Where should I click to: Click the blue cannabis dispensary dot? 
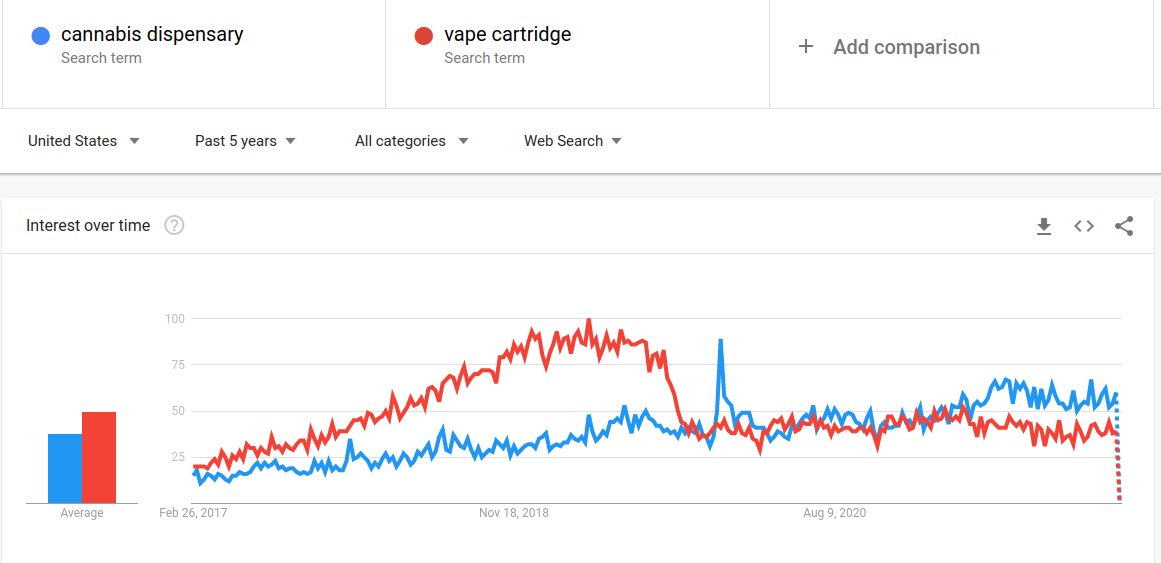(x=40, y=36)
